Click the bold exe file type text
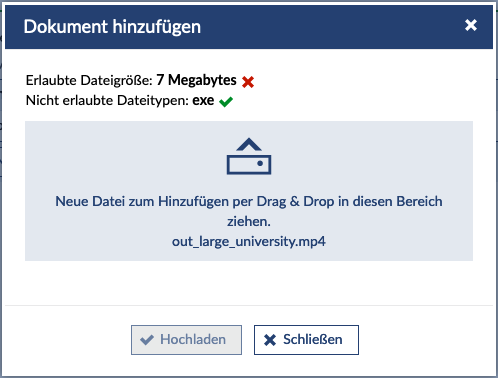498x378 pixels. coord(203,100)
